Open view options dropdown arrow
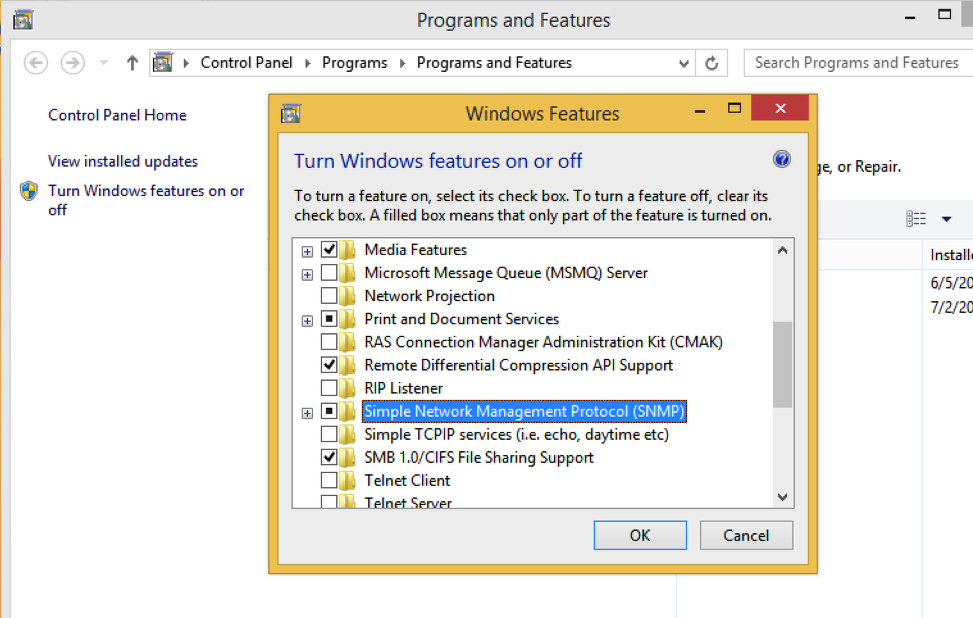Image resolution: width=973 pixels, height=618 pixels. [946, 219]
